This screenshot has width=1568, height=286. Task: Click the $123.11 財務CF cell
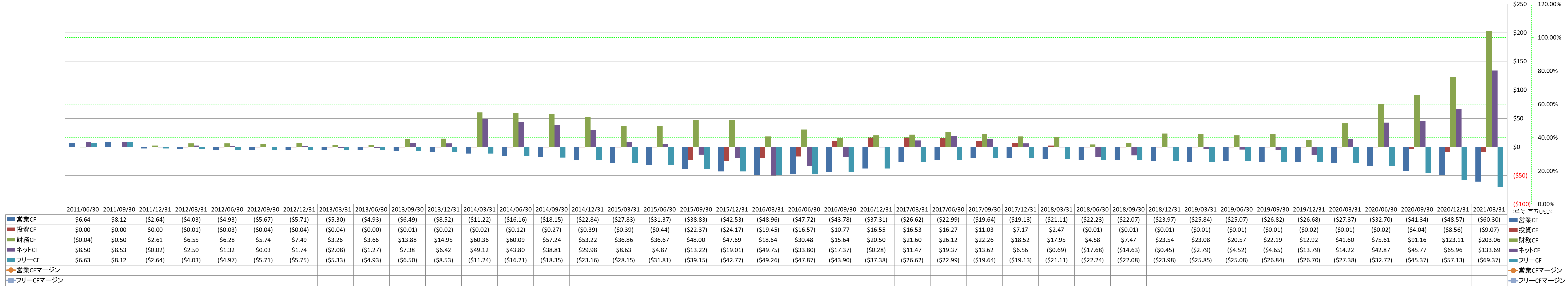pyautogui.click(x=1453, y=240)
